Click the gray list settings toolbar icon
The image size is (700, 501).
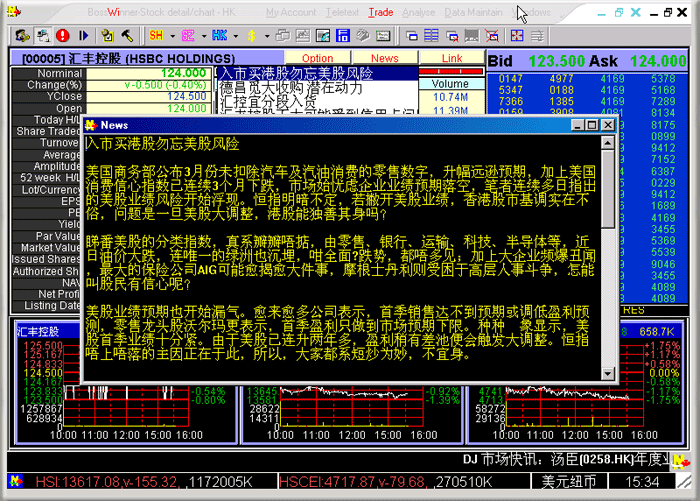point(537,35)
